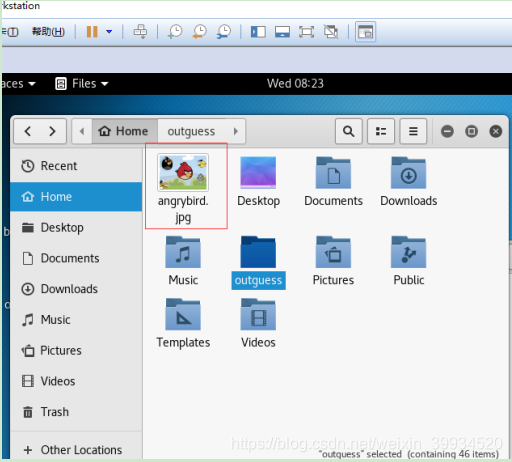
Task: Click the outguess path bar button
Action: pyautogui.click(x=191, y=131)
